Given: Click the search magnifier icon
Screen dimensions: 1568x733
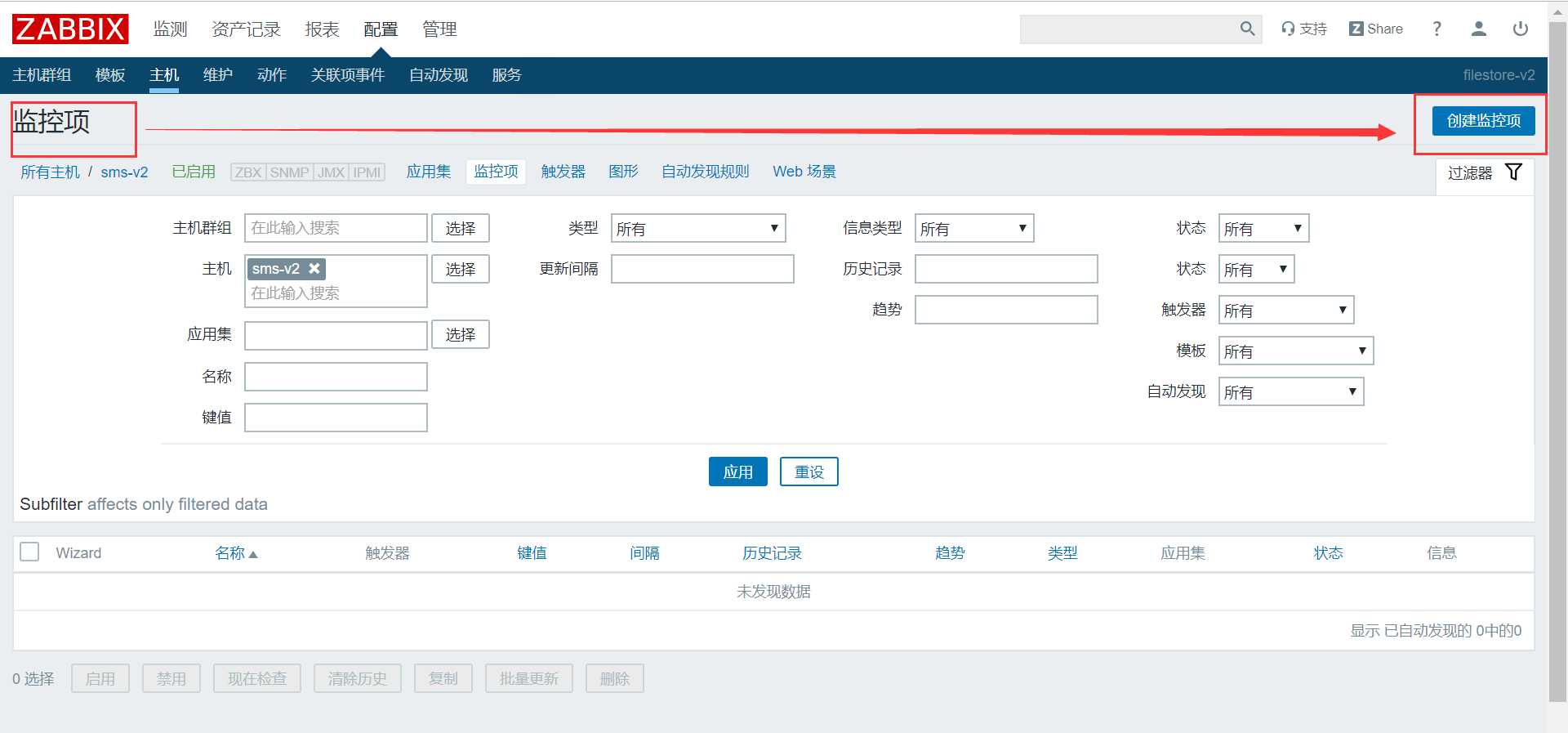Looking at the screenshot, I should pyautogui.click(x=1247, y=29).
